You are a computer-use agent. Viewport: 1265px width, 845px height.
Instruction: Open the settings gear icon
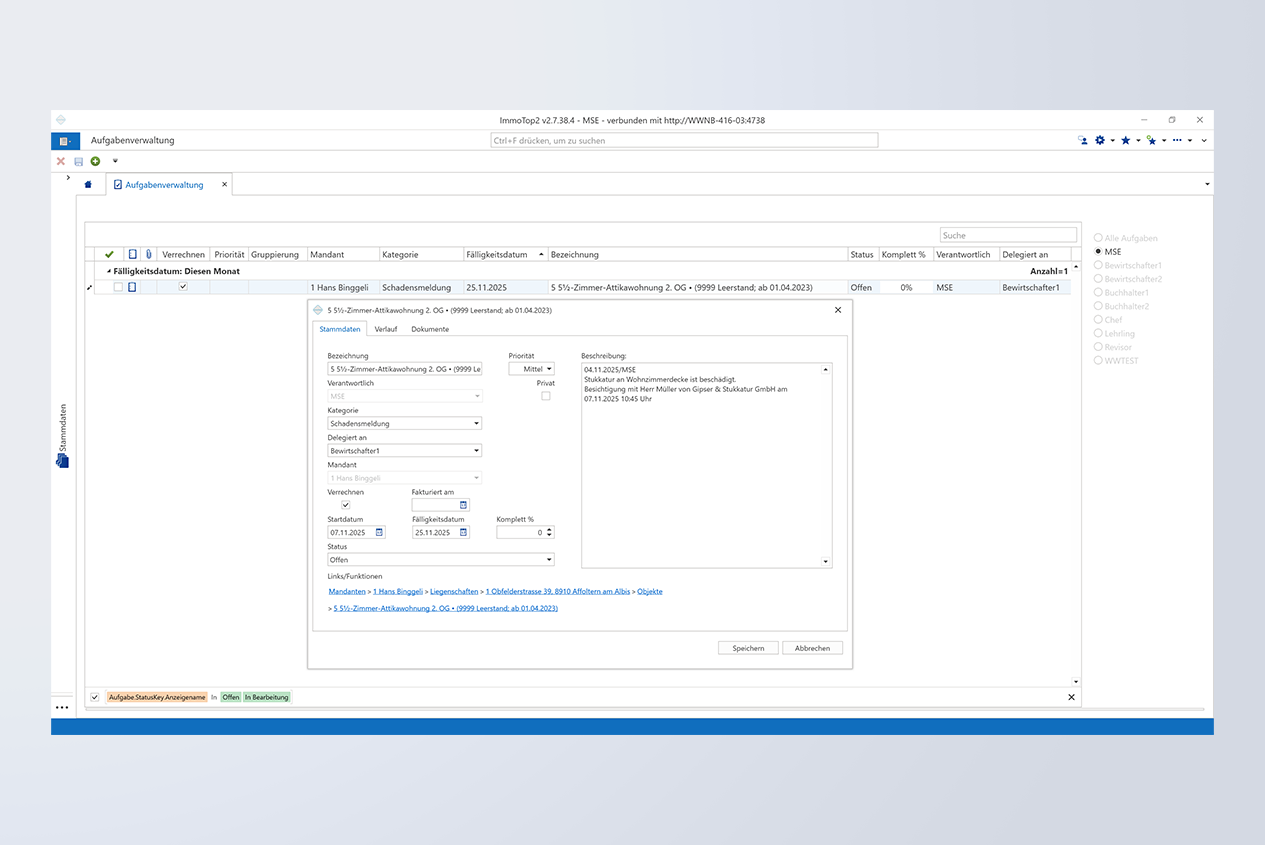tap(1100, 141)
